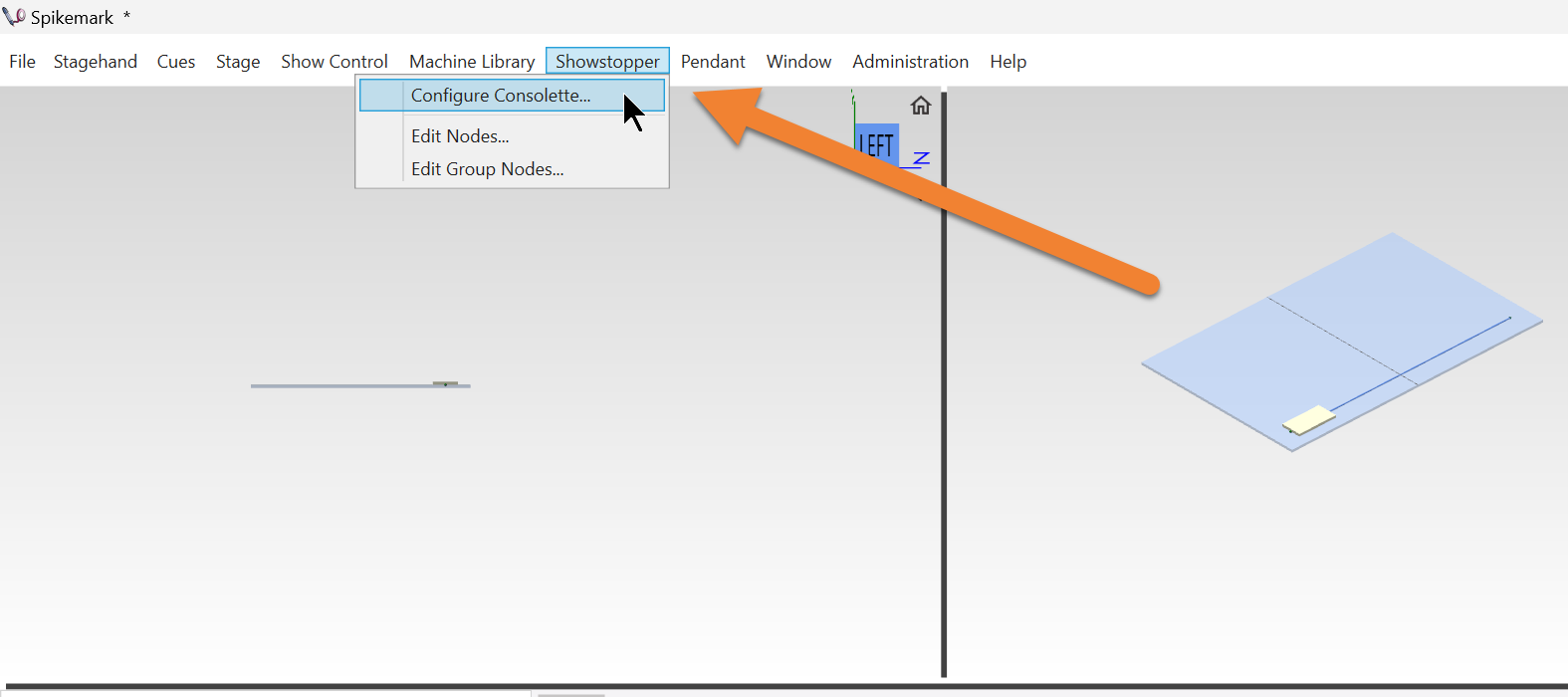Open the Administration menu
1568x697 pixels.
[x=910, y=62]
